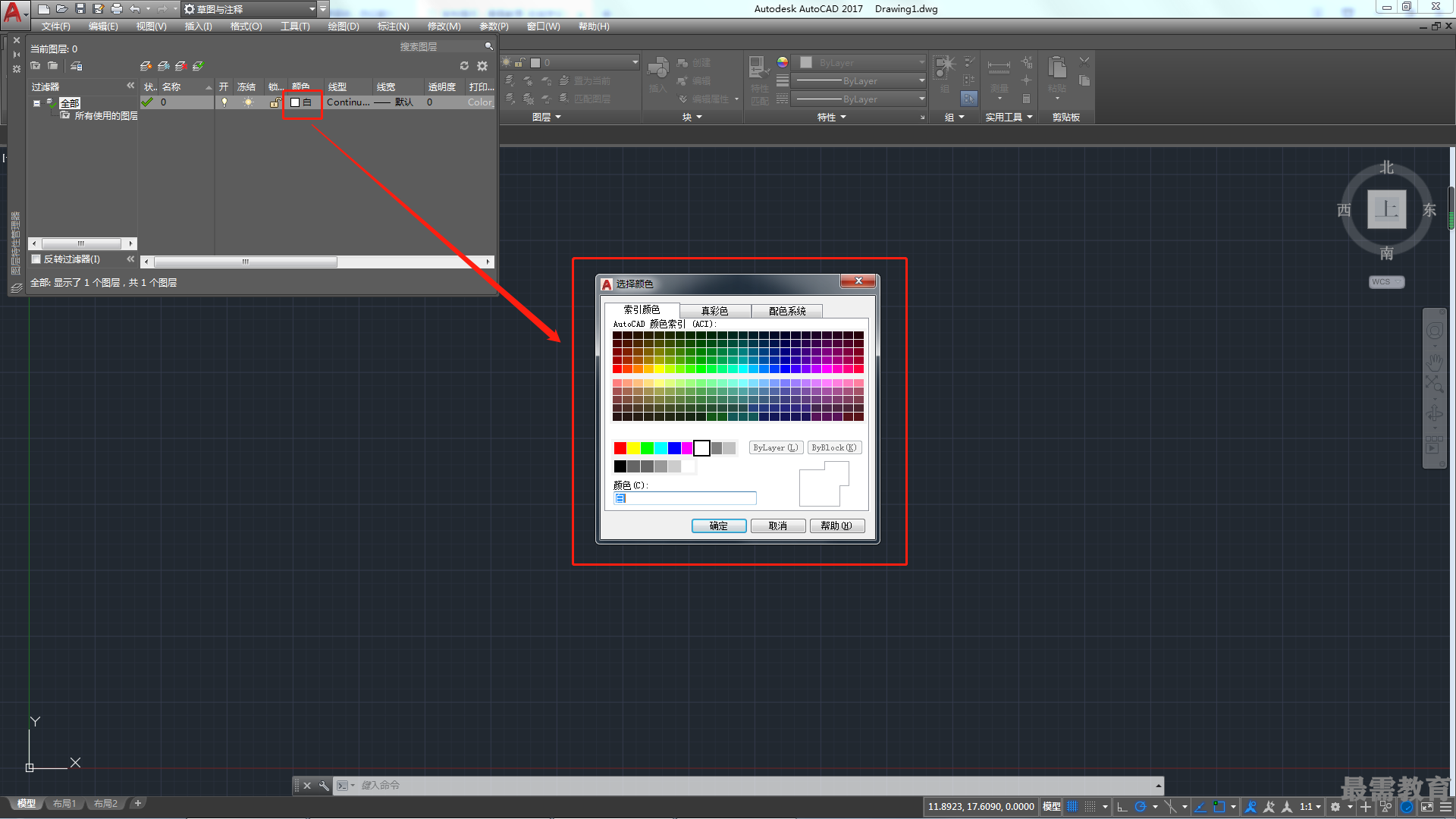Click the New Group Filter icon

52,66
